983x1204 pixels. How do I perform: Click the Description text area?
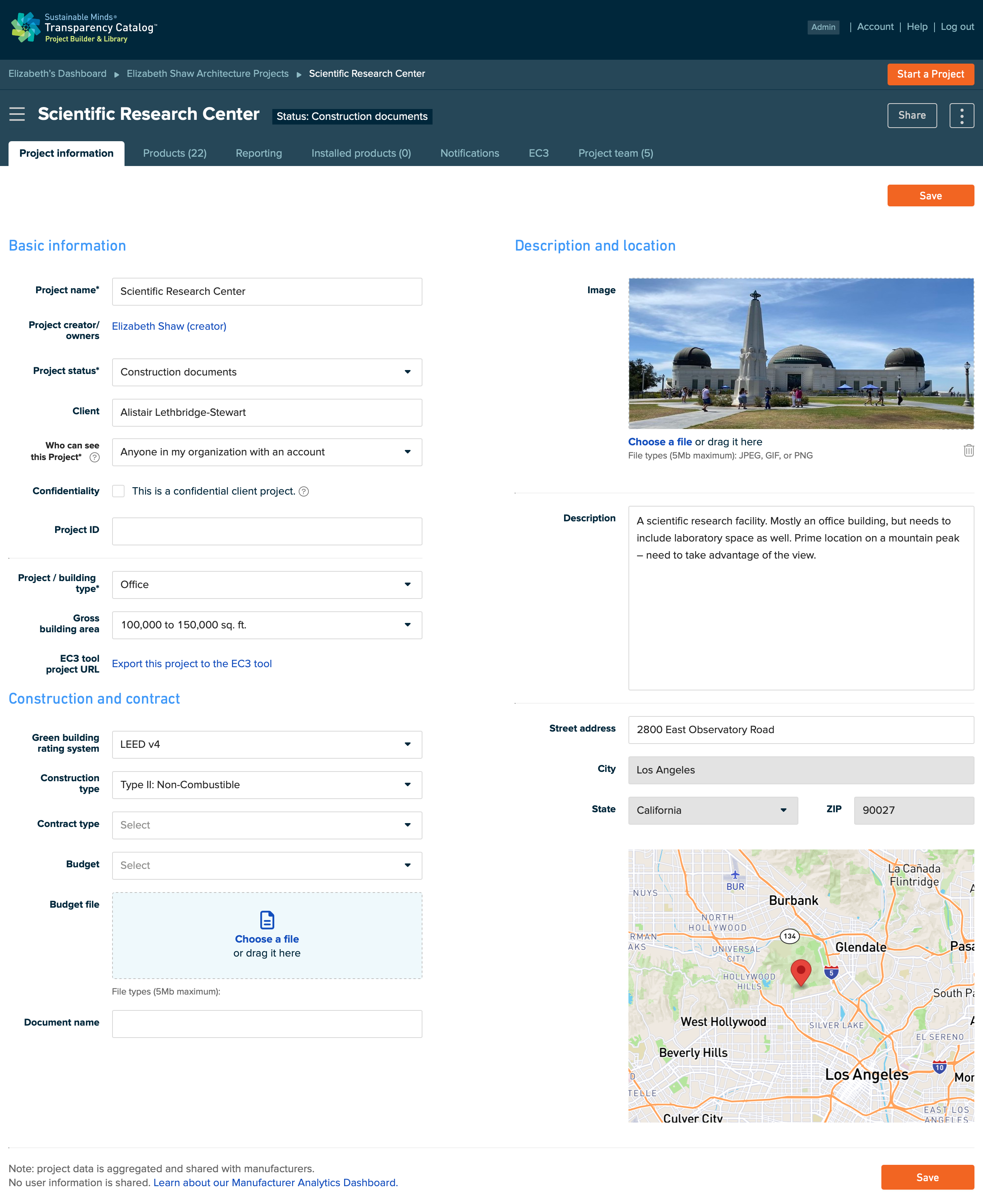[801, 598]
